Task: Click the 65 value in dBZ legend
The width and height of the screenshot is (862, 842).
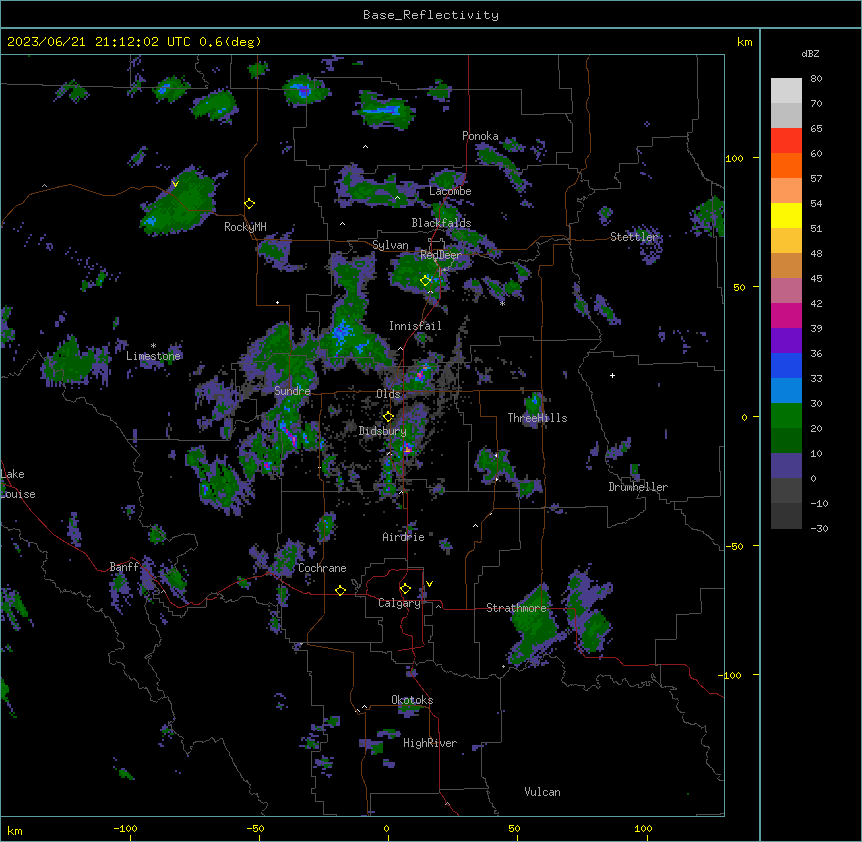Action: click(816, 129)
